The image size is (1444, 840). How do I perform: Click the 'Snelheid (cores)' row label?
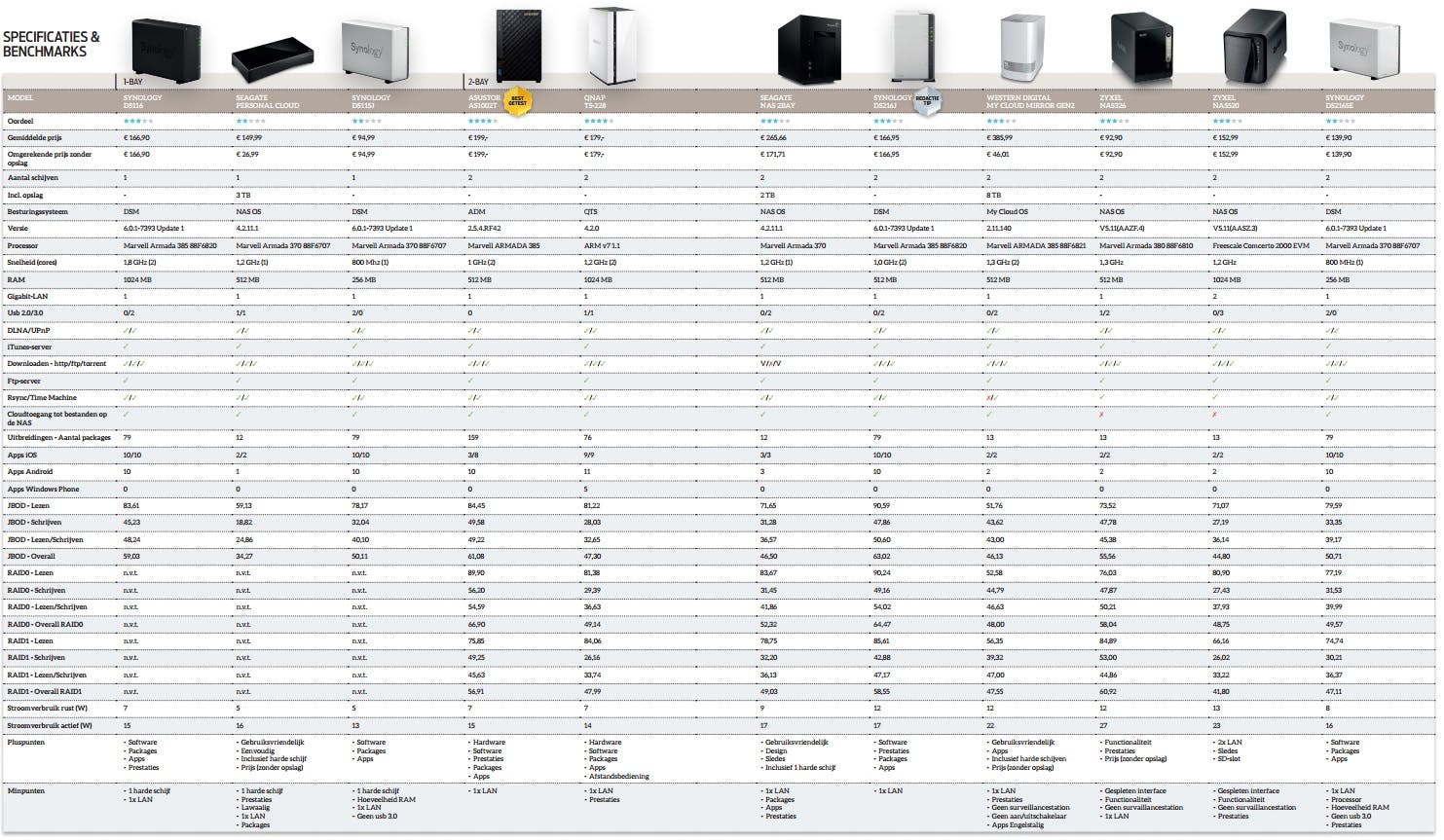pyautogui.click(x=34, y=263)
